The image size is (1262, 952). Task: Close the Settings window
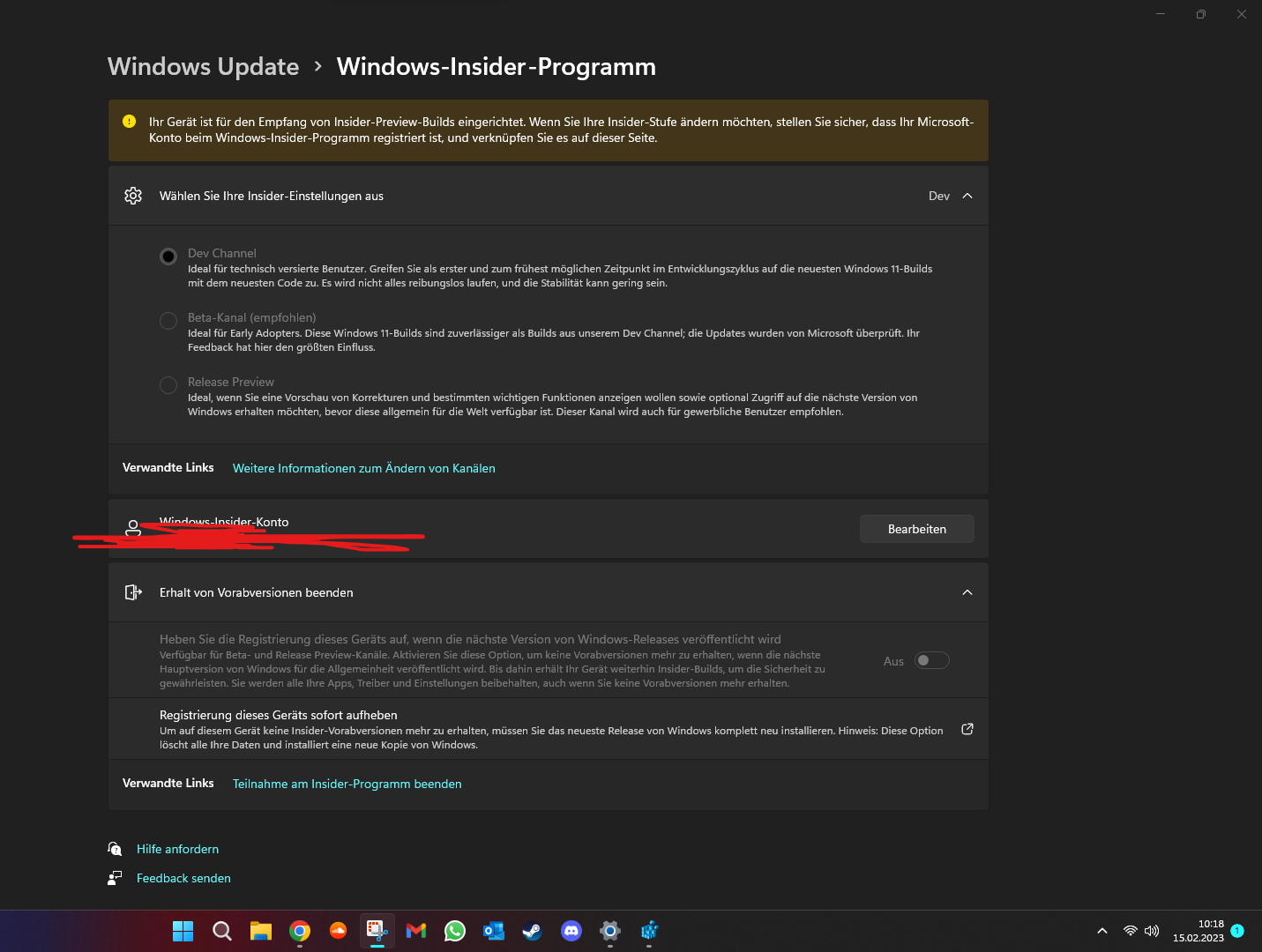pyautogui.click(x=1242, y=14)
